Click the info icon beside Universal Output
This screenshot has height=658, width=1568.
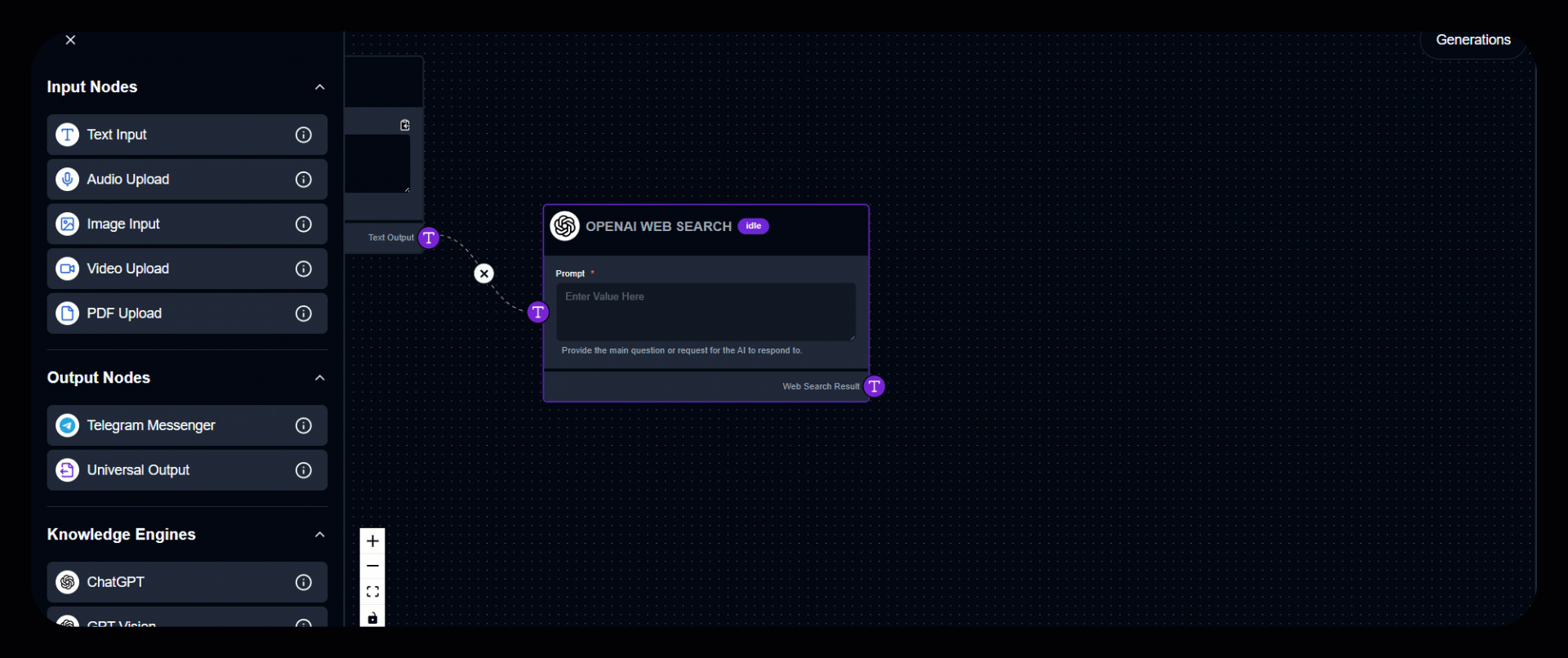pyautogui.click(x=303, y=470)
